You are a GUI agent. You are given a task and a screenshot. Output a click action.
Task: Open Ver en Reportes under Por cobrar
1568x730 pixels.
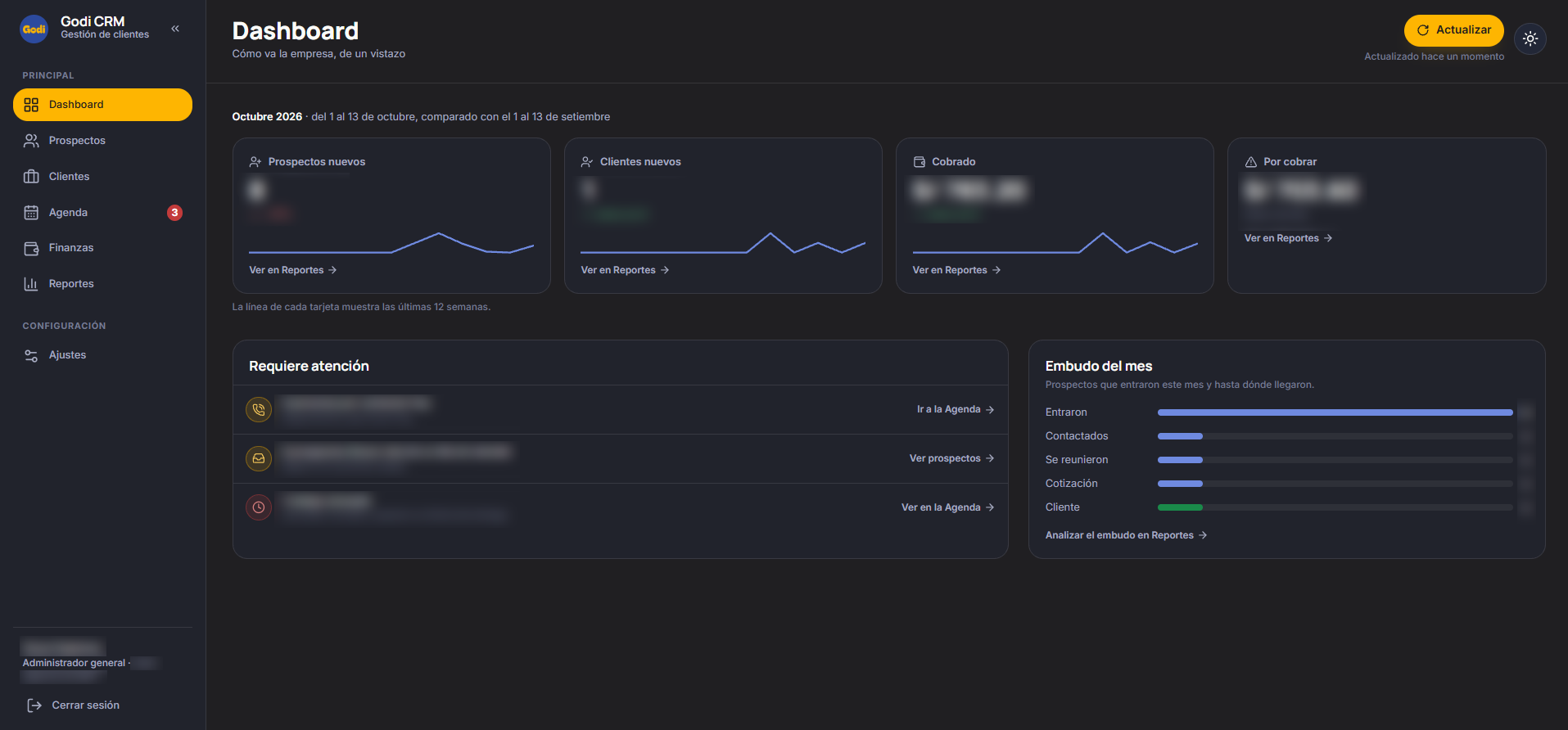[x=1288, y=238]
